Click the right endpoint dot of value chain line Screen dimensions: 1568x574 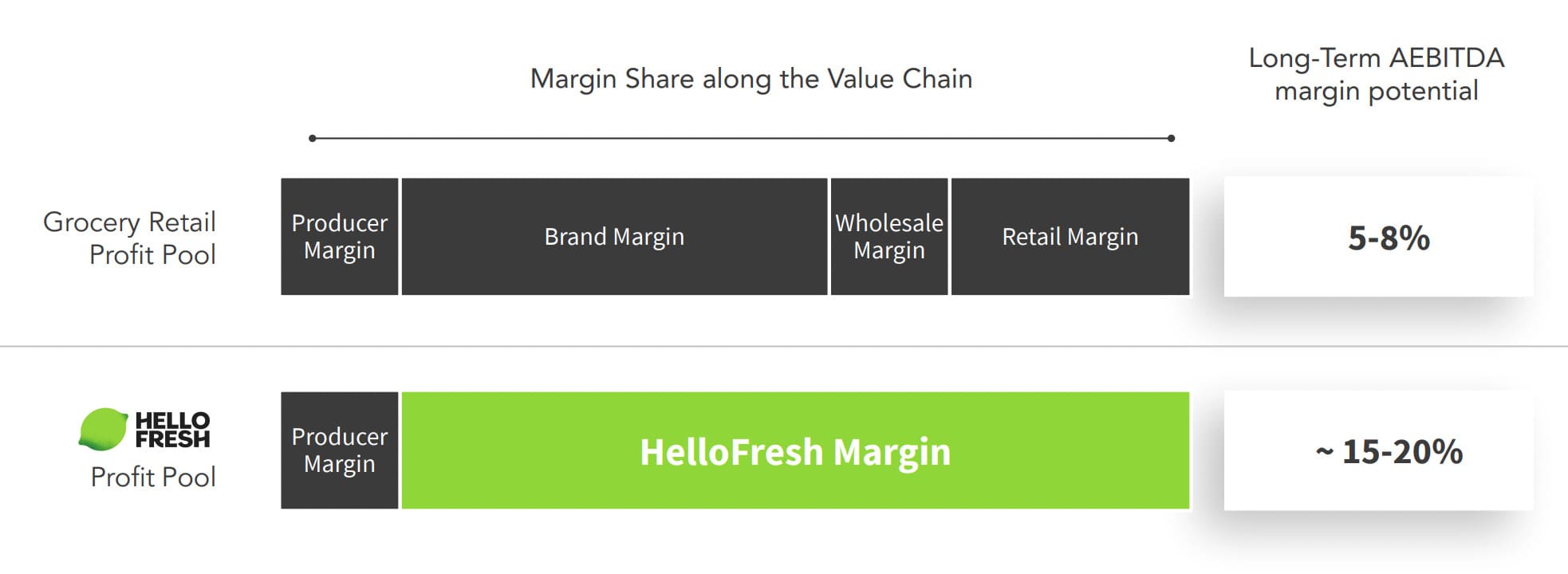point(1171,139)
